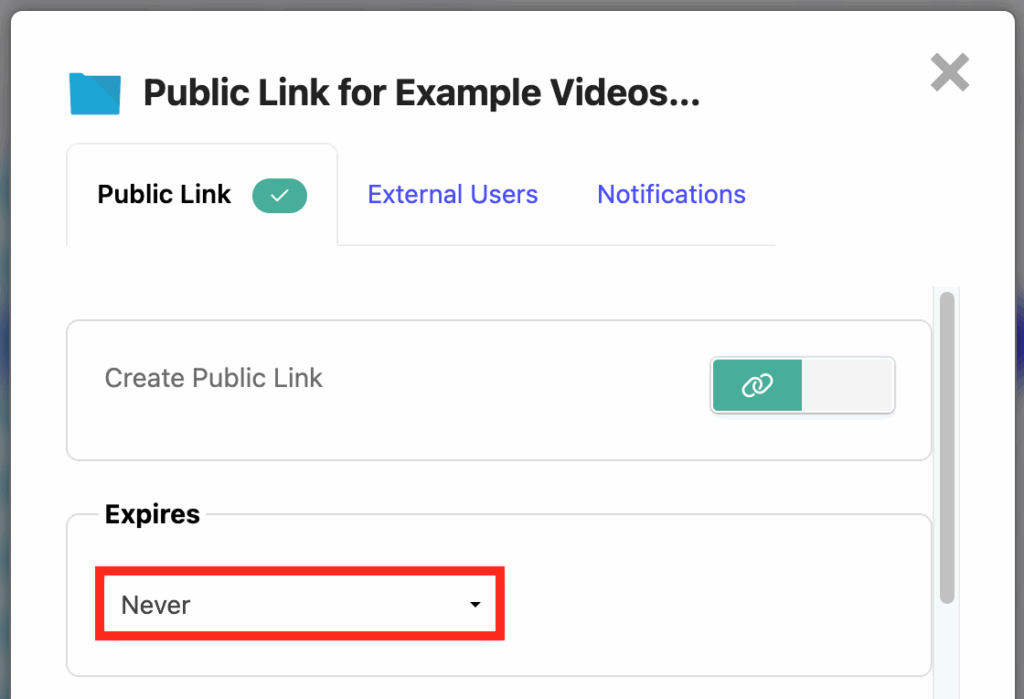Switch to the External Users tab
Screen dimensions: 1024x699
452,194
